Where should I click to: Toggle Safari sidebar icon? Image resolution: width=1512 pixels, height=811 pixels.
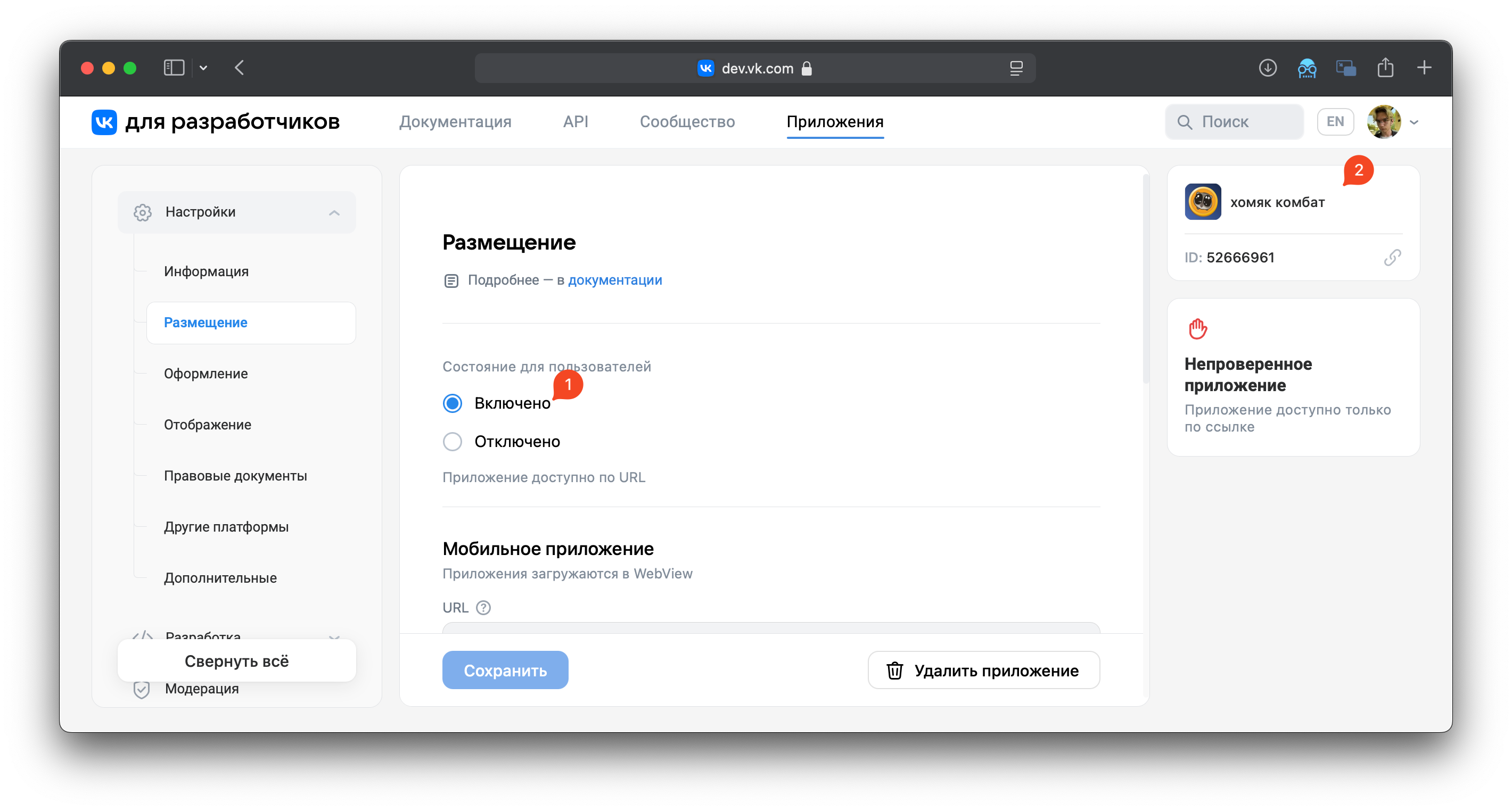pos(174,68)
